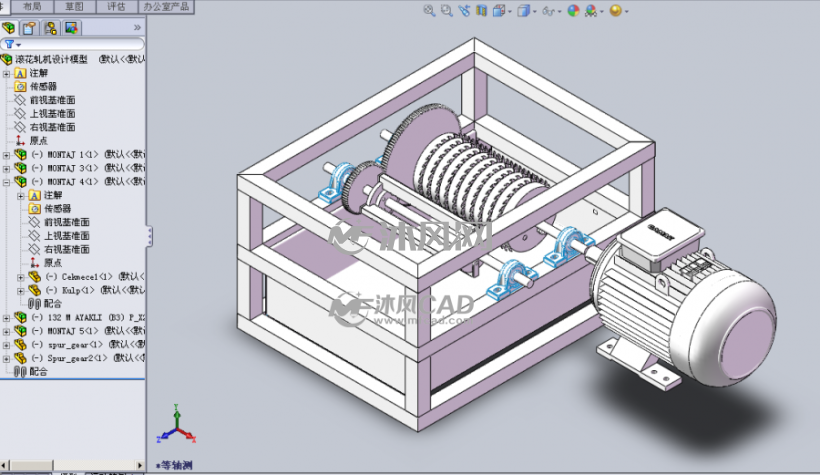The image size is (820, 475).
Task: Open the ConfigurationManager tab icon
Action: pyautogui.click(x=51, y=28)
